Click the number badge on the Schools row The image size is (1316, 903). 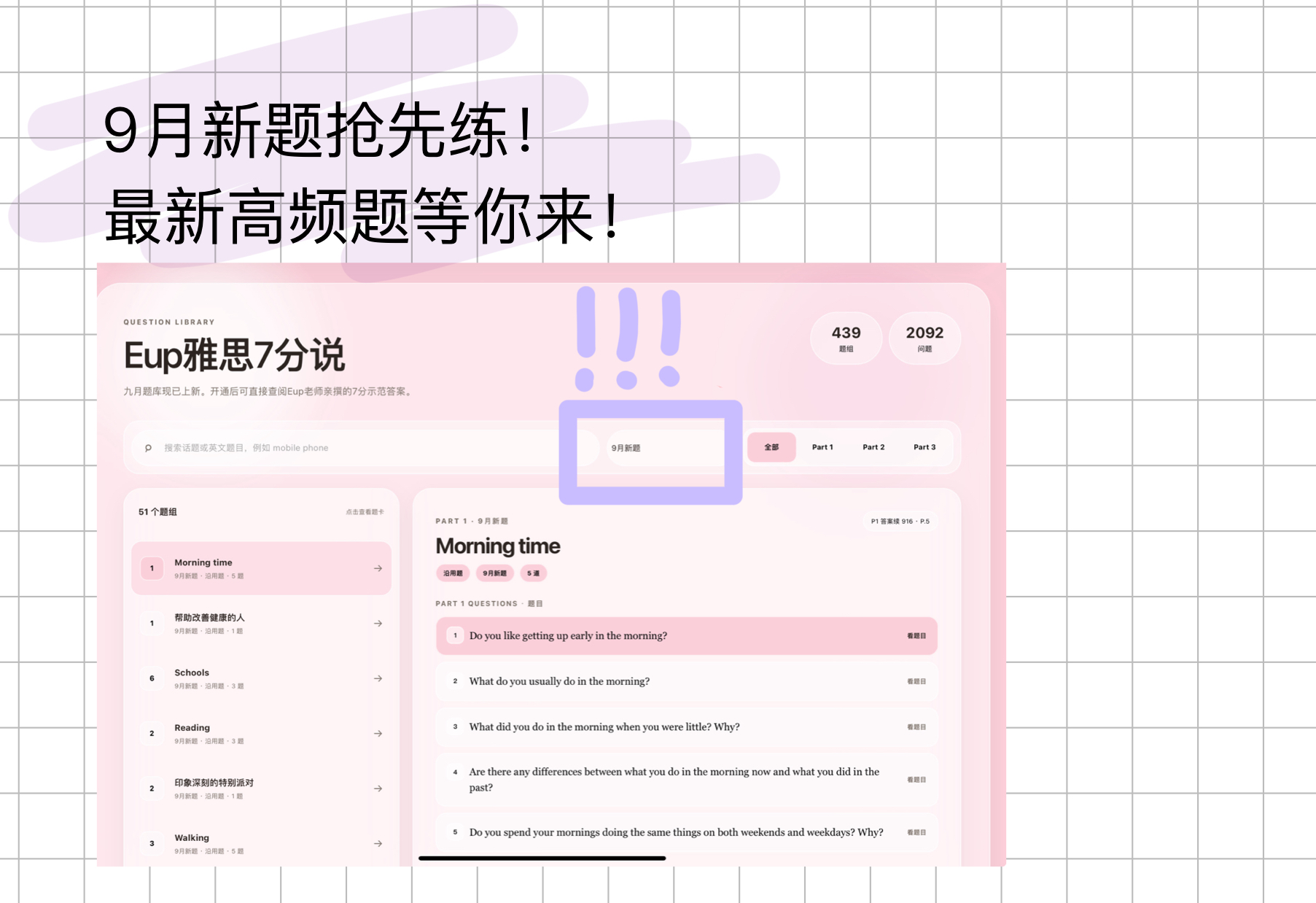pyautogui.click(x=152, y=678)
